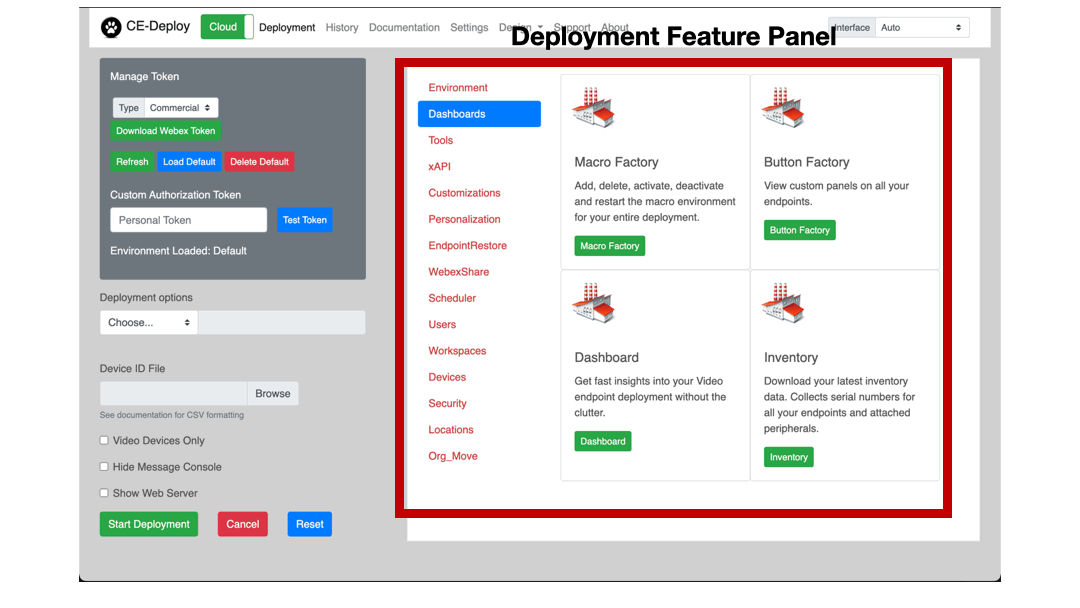
Task: Click the Personal Token input field
Action: (188, 220)
